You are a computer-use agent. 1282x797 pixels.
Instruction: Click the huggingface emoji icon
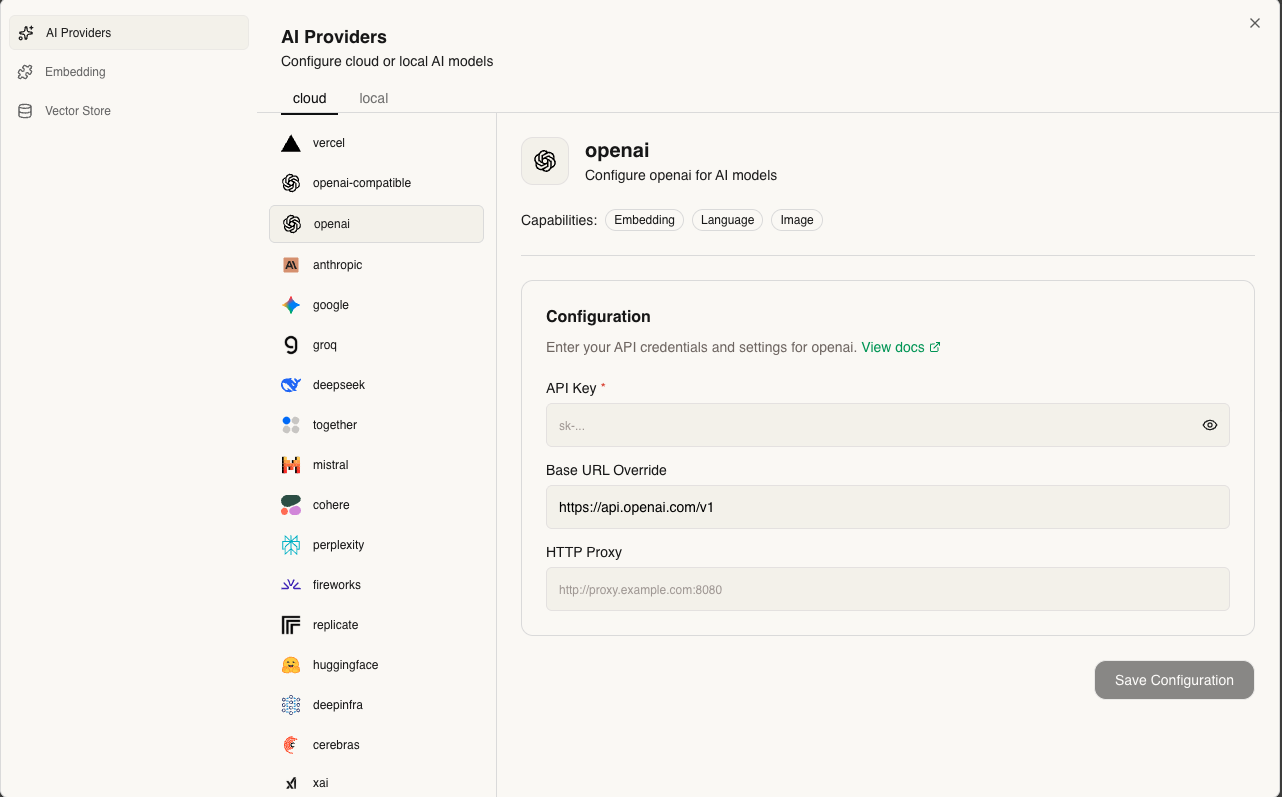(291, 665)
